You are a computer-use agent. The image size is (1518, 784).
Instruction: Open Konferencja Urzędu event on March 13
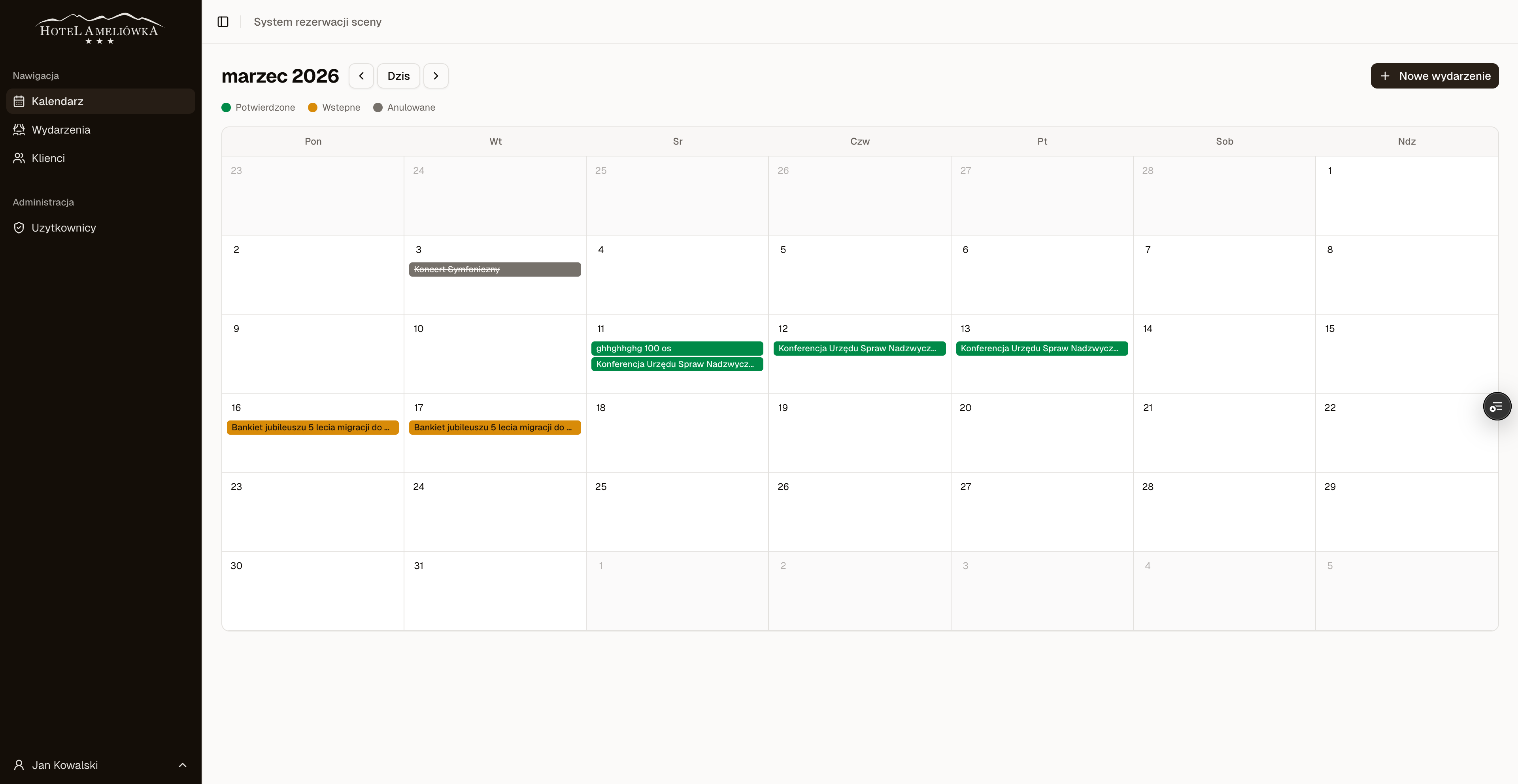pos(1042,348)
